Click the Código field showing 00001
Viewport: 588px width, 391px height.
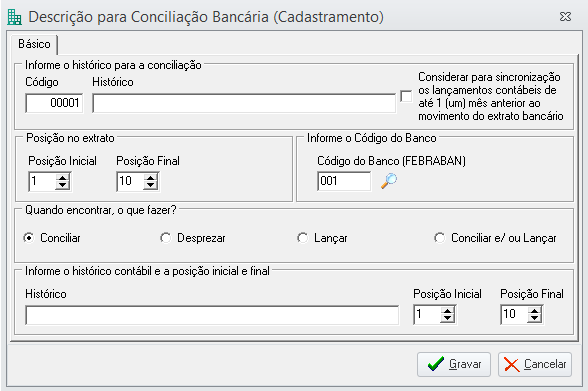click(x=54, y=103)
